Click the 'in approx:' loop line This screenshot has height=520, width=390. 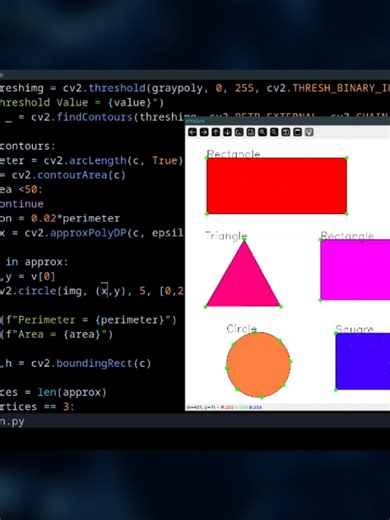click(x=37, y=262)
